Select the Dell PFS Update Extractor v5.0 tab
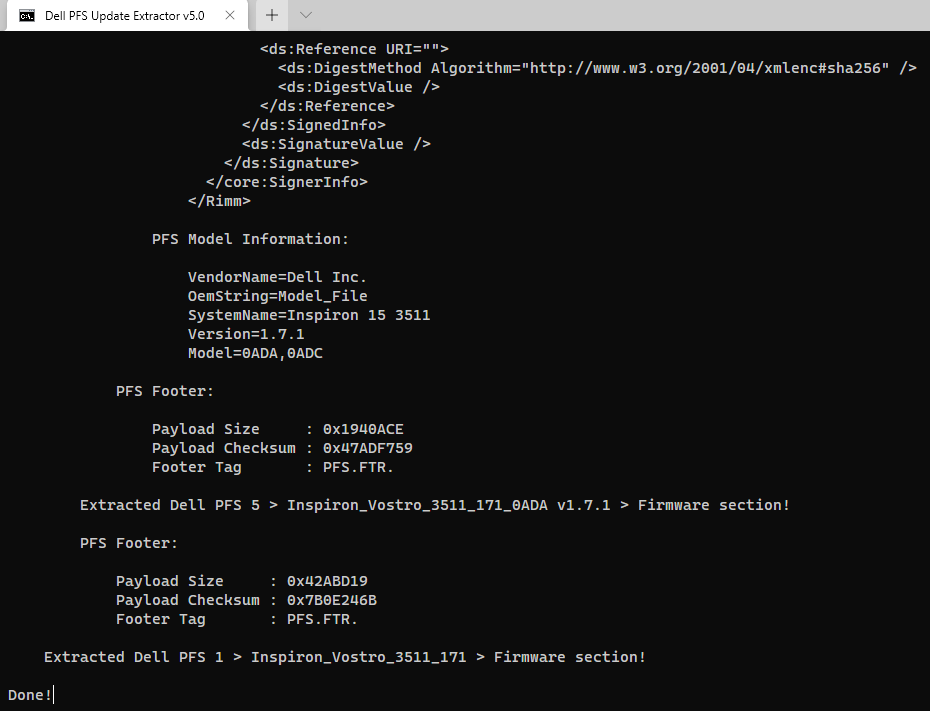This screenshot has width=930, height=711. pos(127,16)
